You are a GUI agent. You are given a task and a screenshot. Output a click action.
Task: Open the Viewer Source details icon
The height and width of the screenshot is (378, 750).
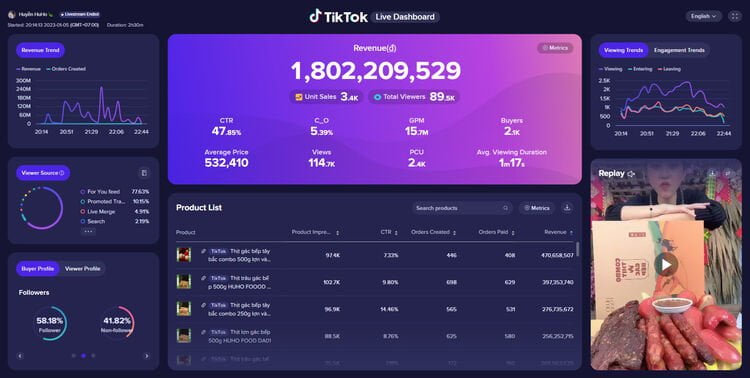[144, 173]
